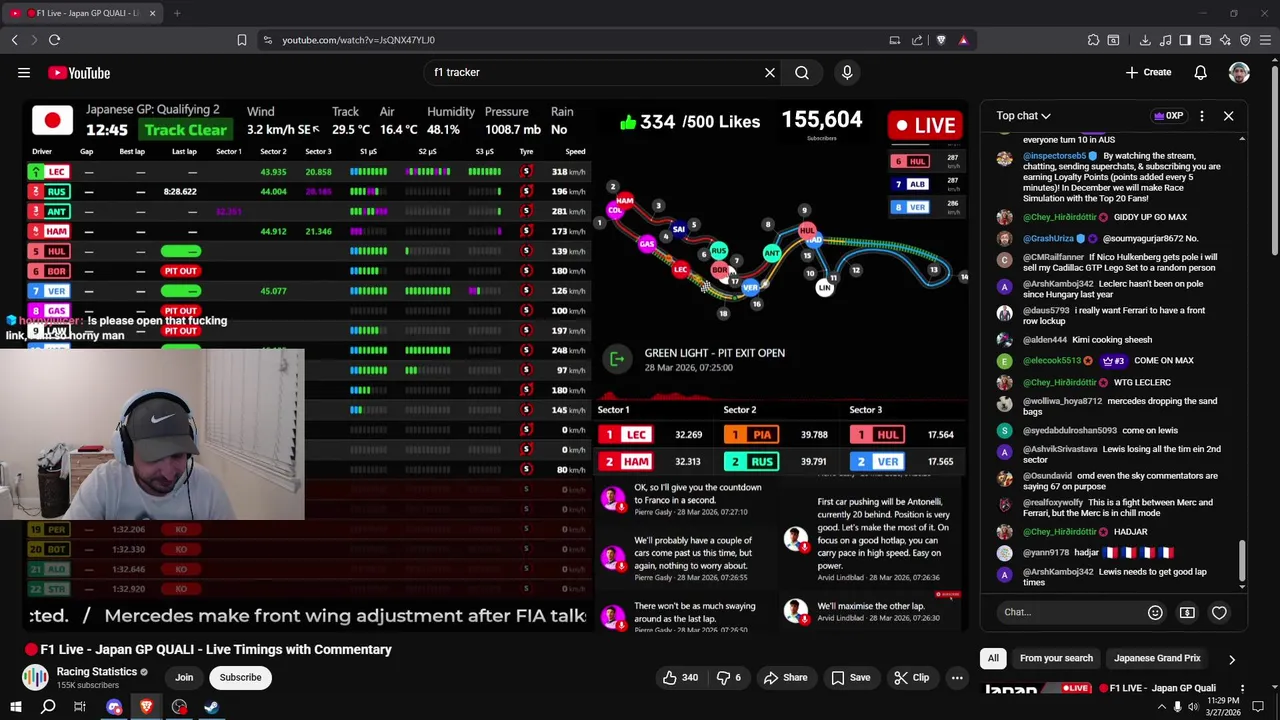
Task: Open Brave Rewards triangle icon
Action: [x=963, y=40]
